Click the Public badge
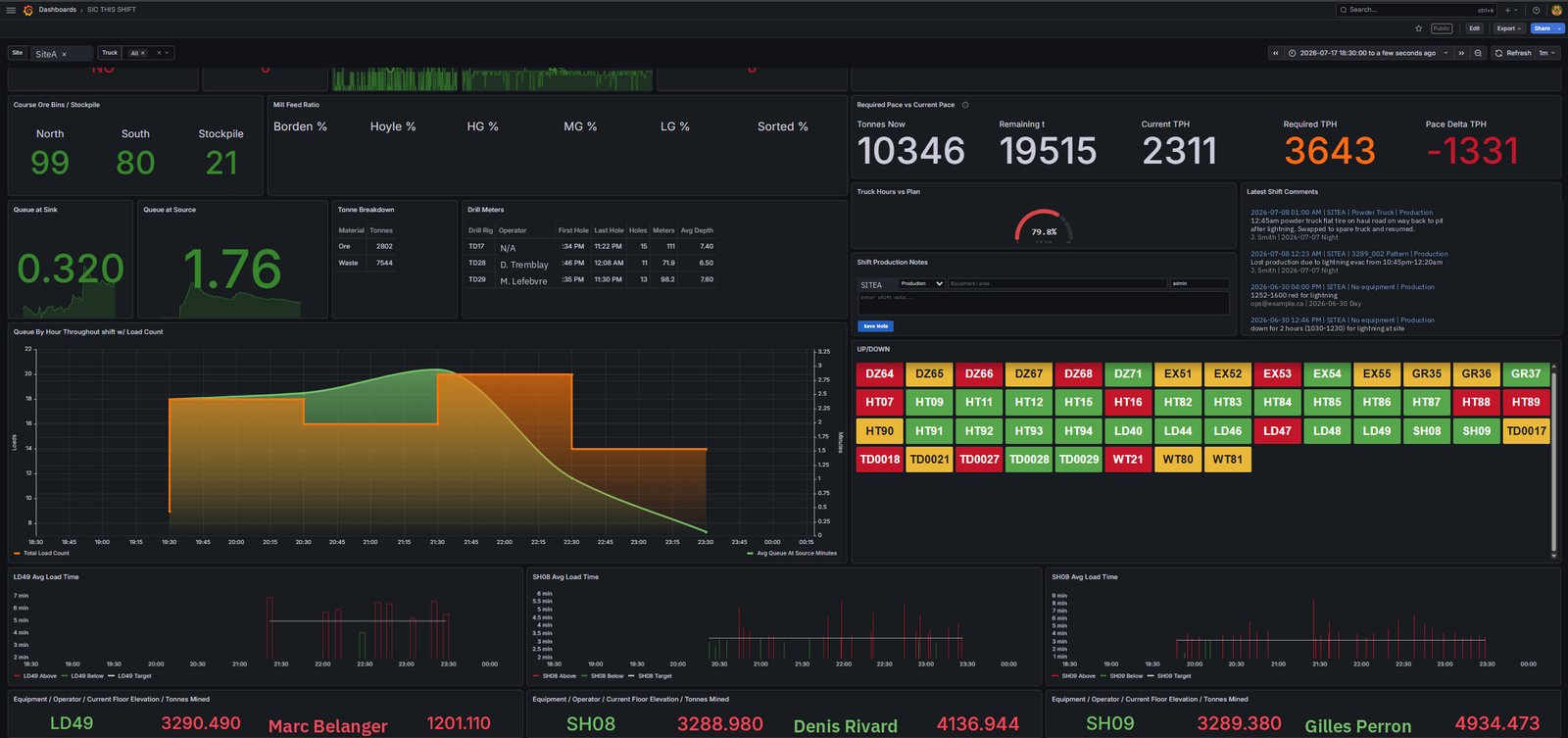This screenshot has width=1568, height=738. pos(1442,28)
